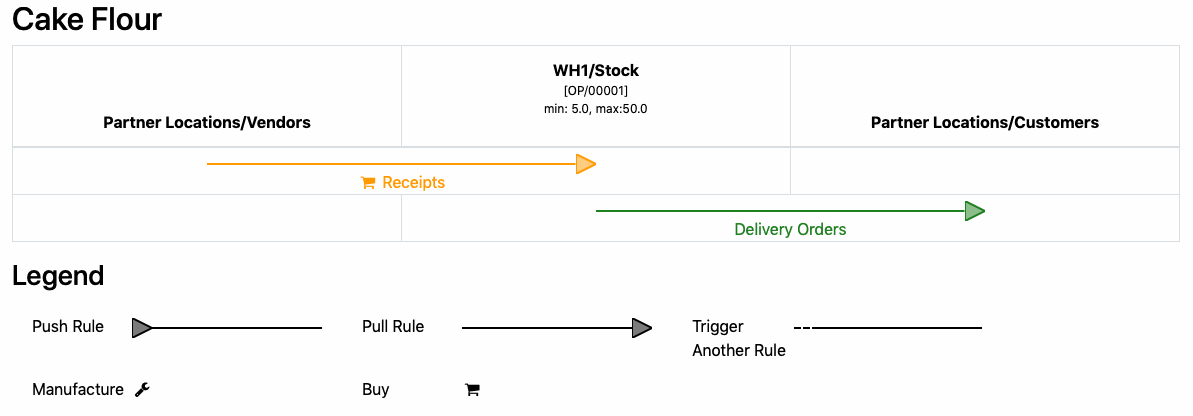Click Partner Locations/Customers column header
This screenshot has width=1193, height=416.
click(985, 122)
